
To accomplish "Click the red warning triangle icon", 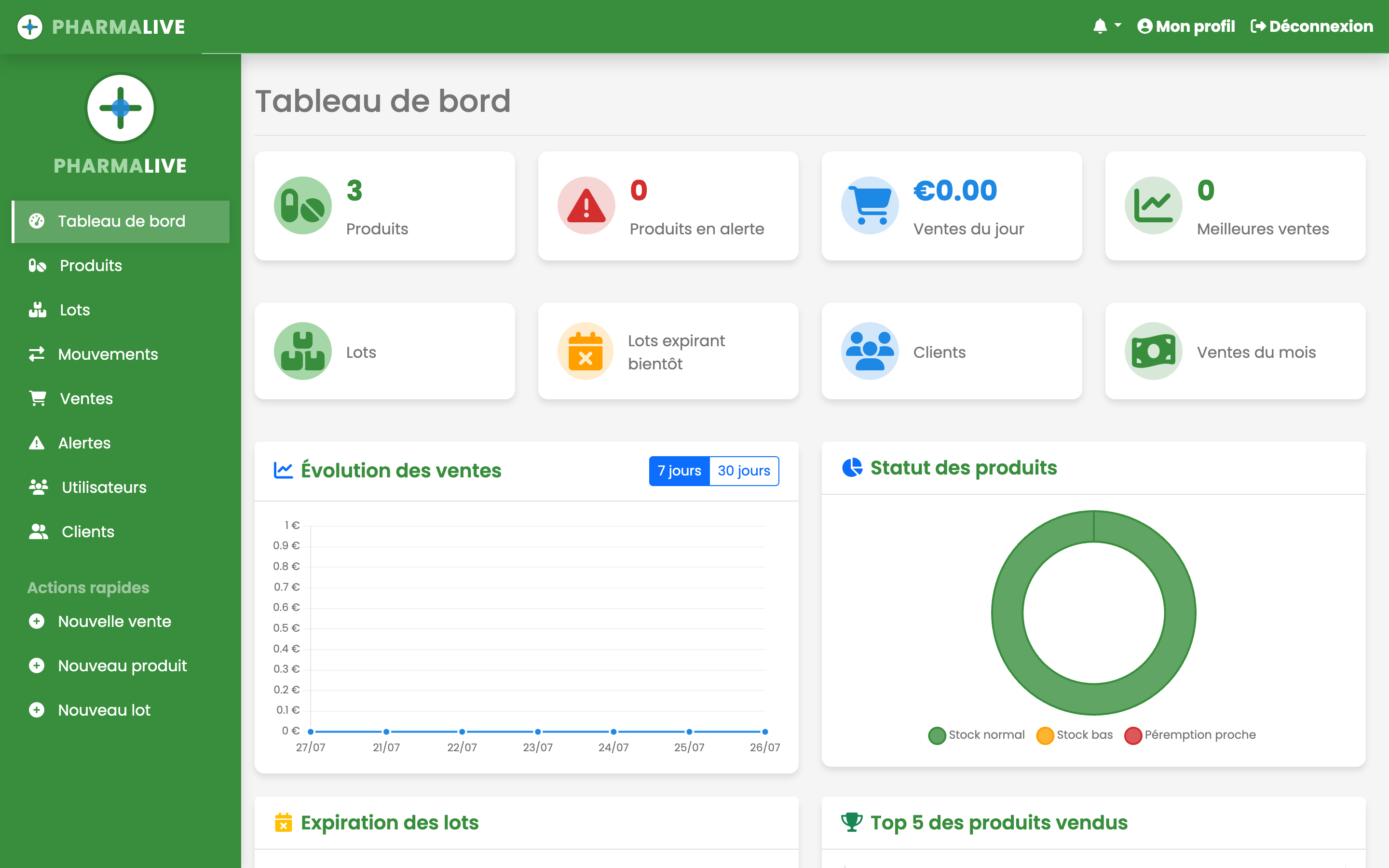I will point(586,205).
